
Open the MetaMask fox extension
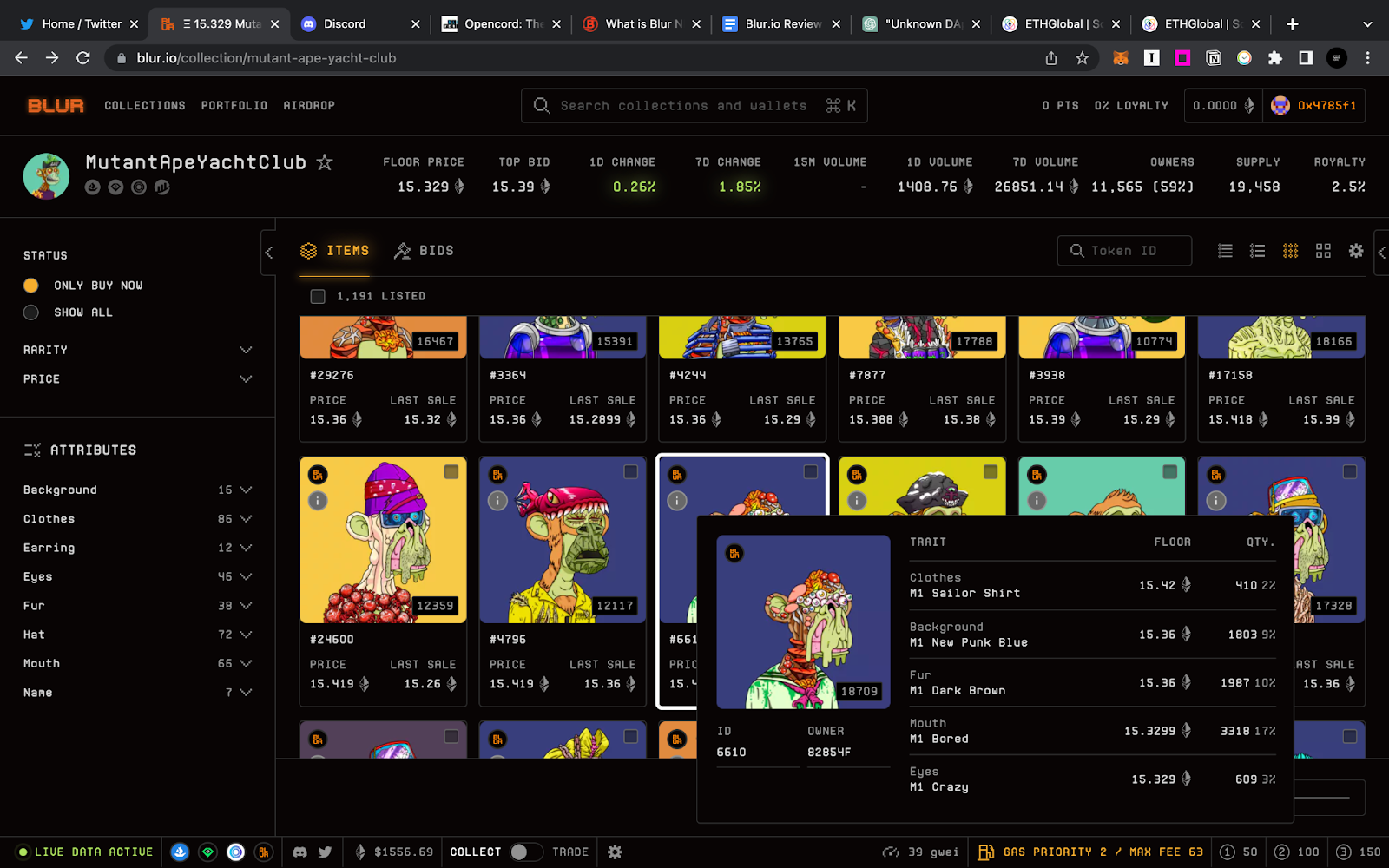[1121, 58]
